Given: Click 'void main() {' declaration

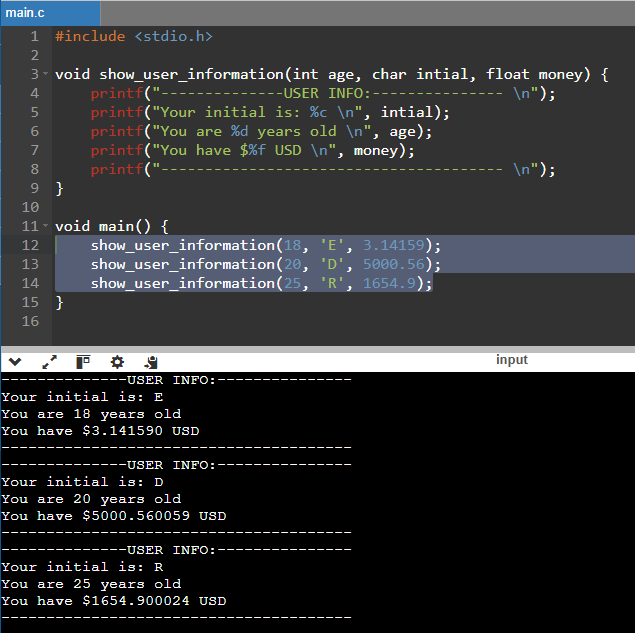Looking at the screenshot, I should click(x=112, y=226).
